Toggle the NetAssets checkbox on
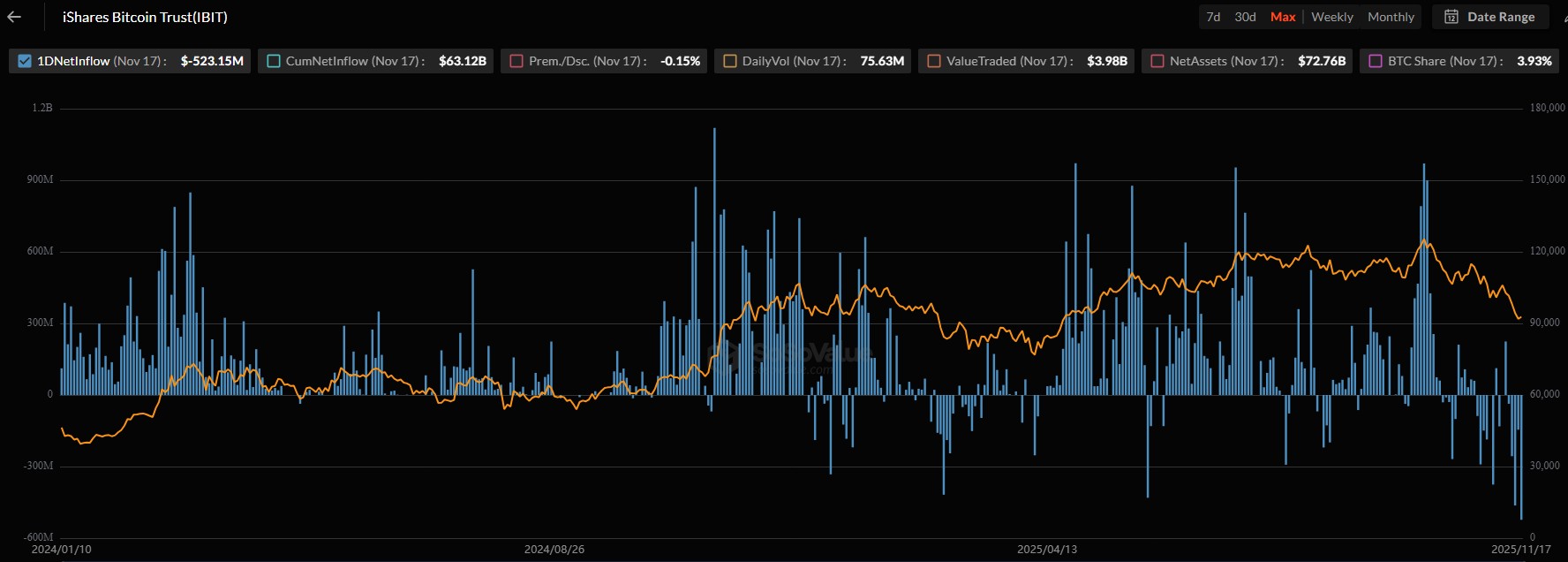This screenshot has height=562, width=1568. [1157, 61]
